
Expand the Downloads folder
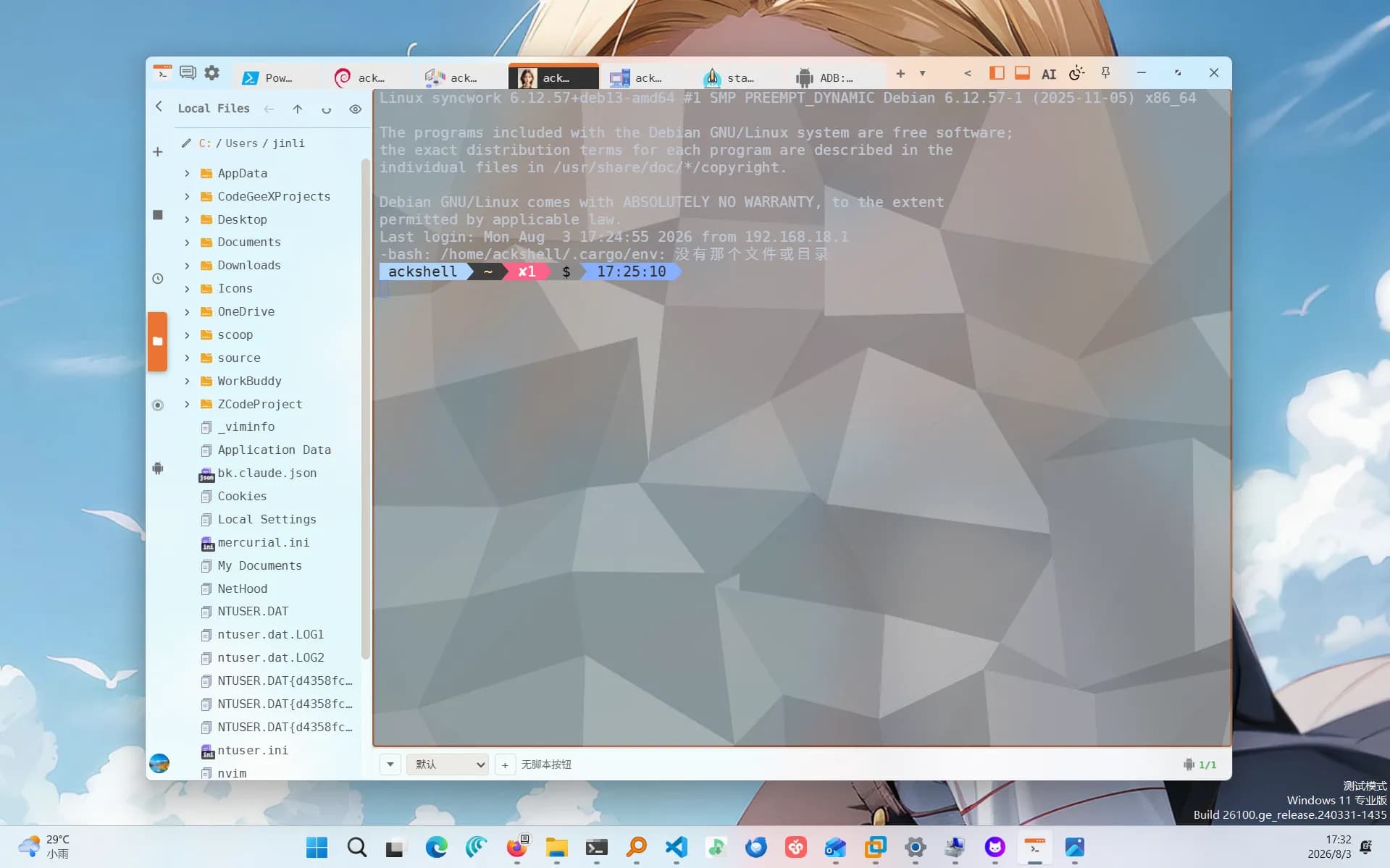click(187, 266)
